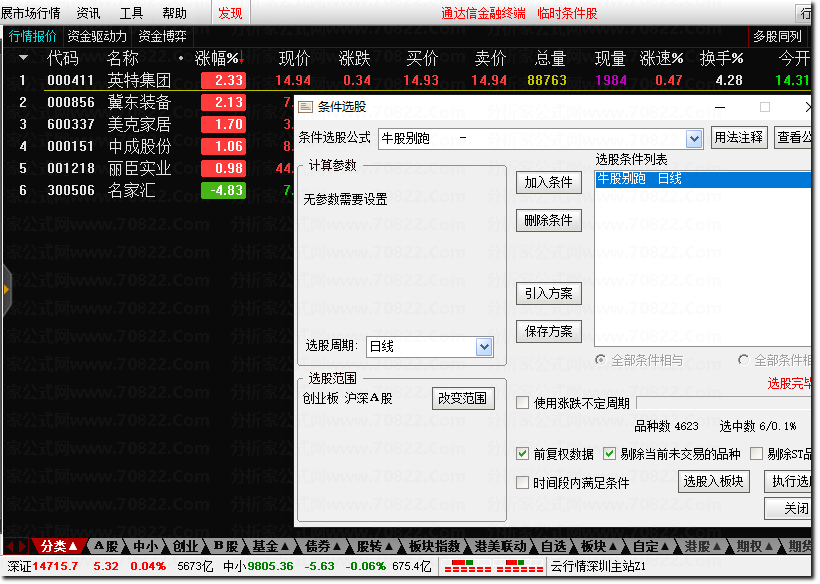This screenshot has height=584, width=820.
Task: Click the red-green market breadth indicator
Action: [x=492, y=567]
